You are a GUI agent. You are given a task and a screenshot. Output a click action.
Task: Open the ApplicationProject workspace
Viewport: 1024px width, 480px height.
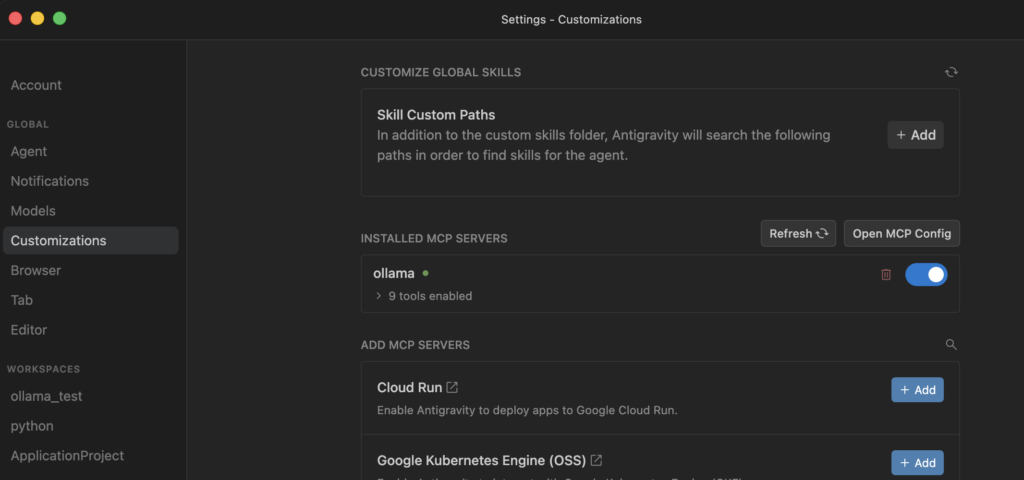click(x=67, y=455)
